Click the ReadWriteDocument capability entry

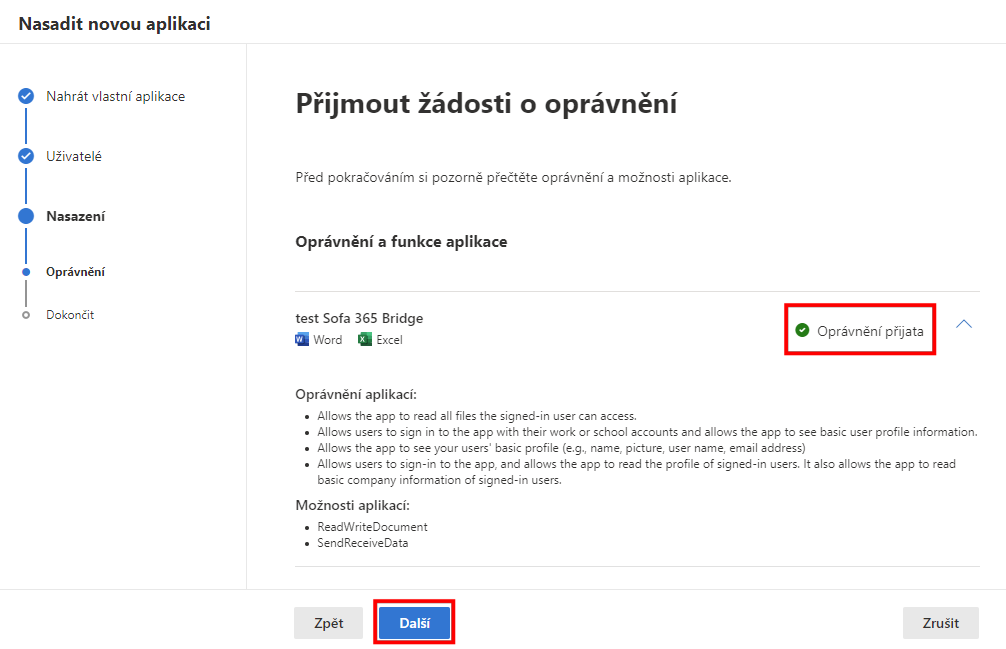[372, 527]
